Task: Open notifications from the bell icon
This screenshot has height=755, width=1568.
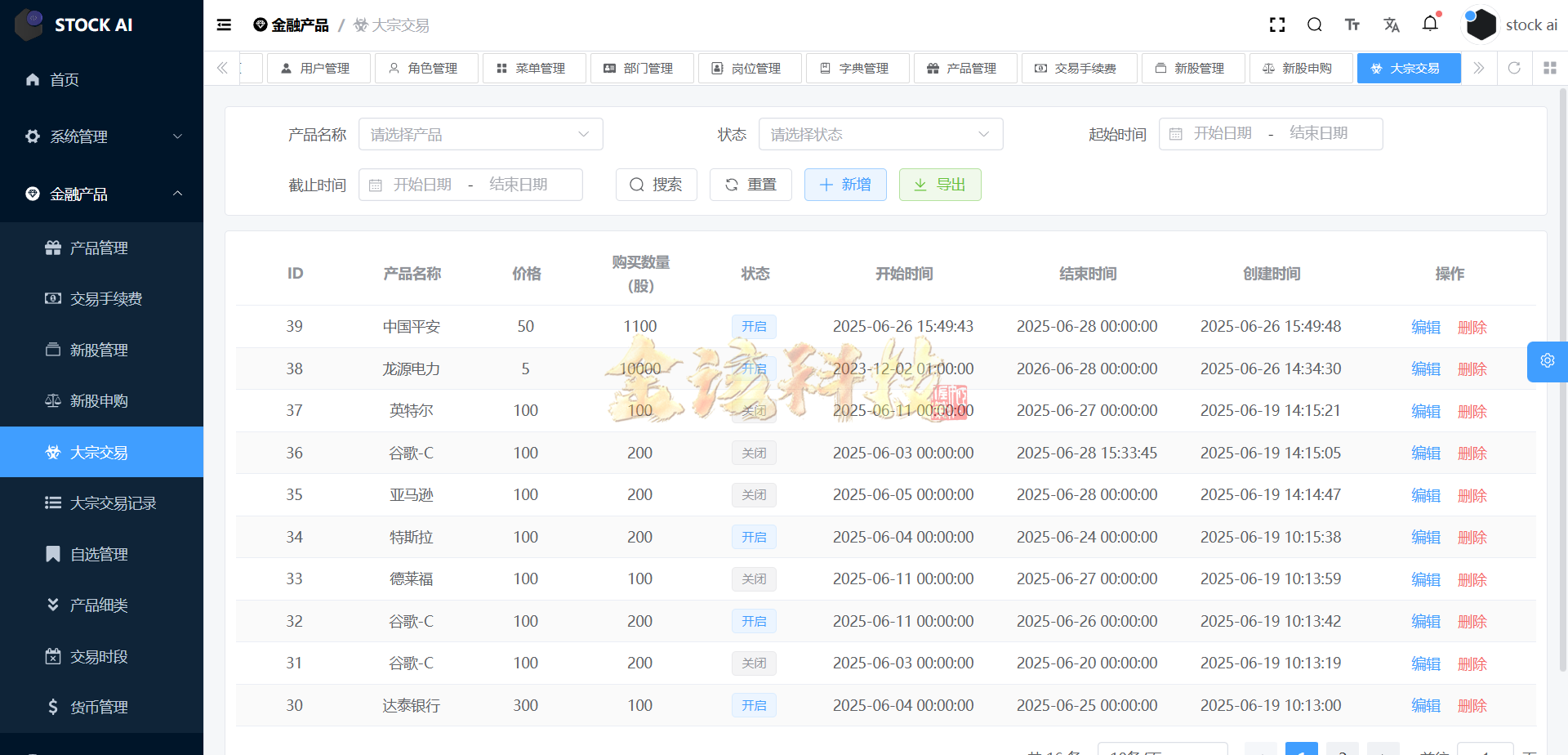Action: pos(1430,25)
